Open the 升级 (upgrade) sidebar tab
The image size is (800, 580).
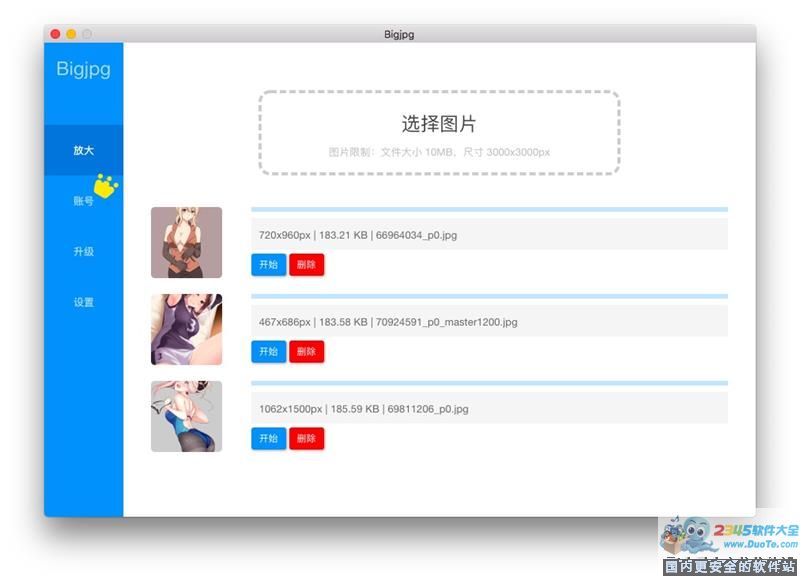click(x=83, y=251)
